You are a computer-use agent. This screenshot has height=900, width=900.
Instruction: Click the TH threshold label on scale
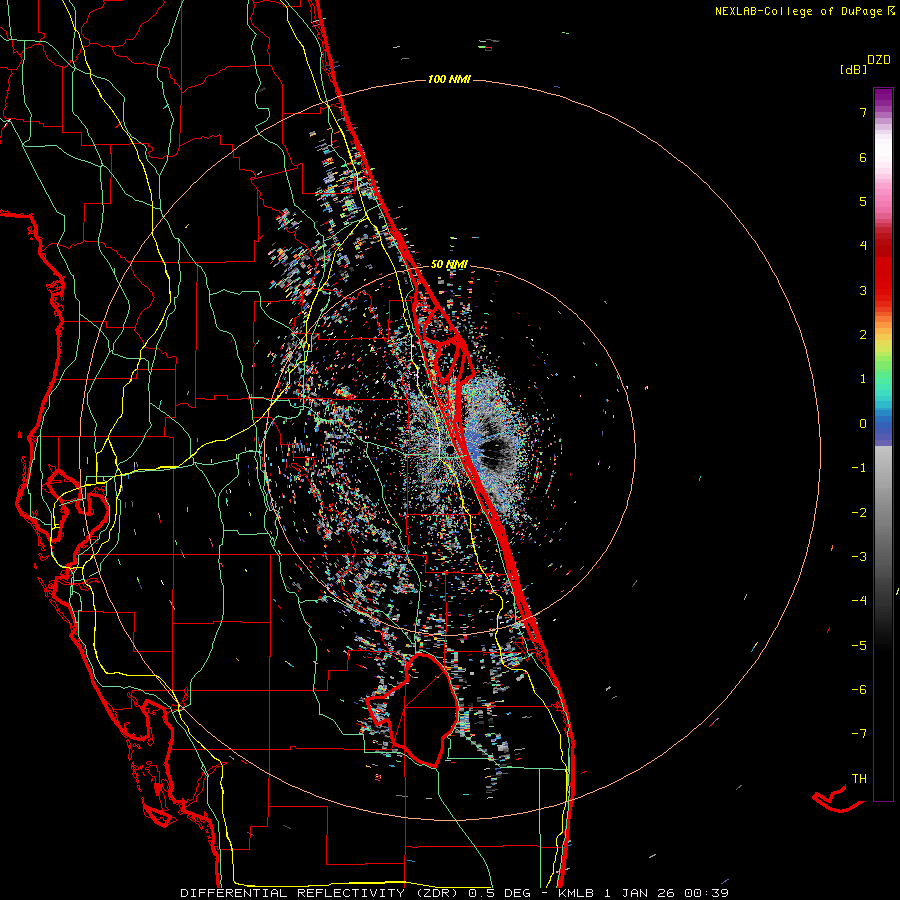(859, 779)
